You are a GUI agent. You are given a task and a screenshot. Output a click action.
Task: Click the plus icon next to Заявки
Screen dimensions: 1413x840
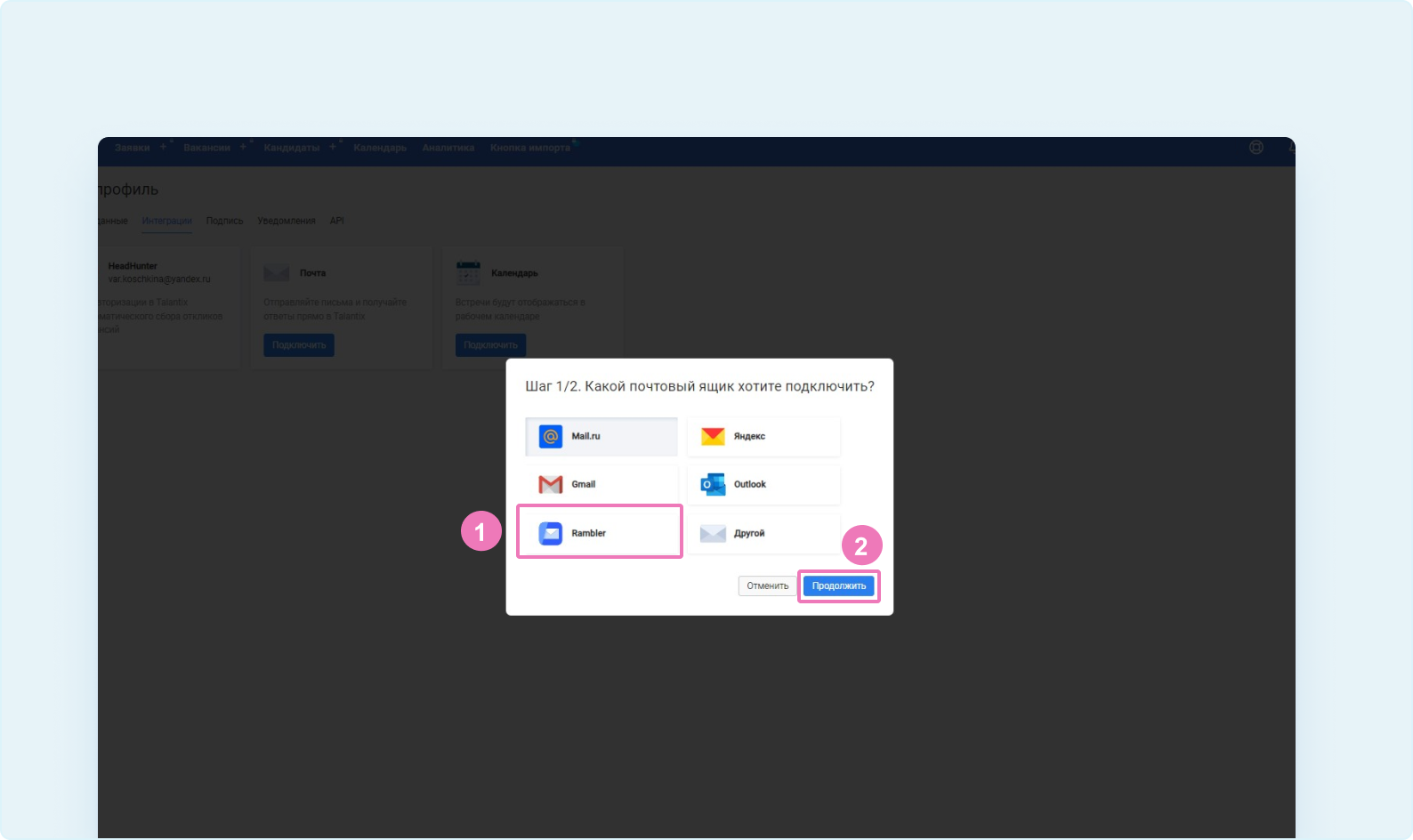[163, 146]
